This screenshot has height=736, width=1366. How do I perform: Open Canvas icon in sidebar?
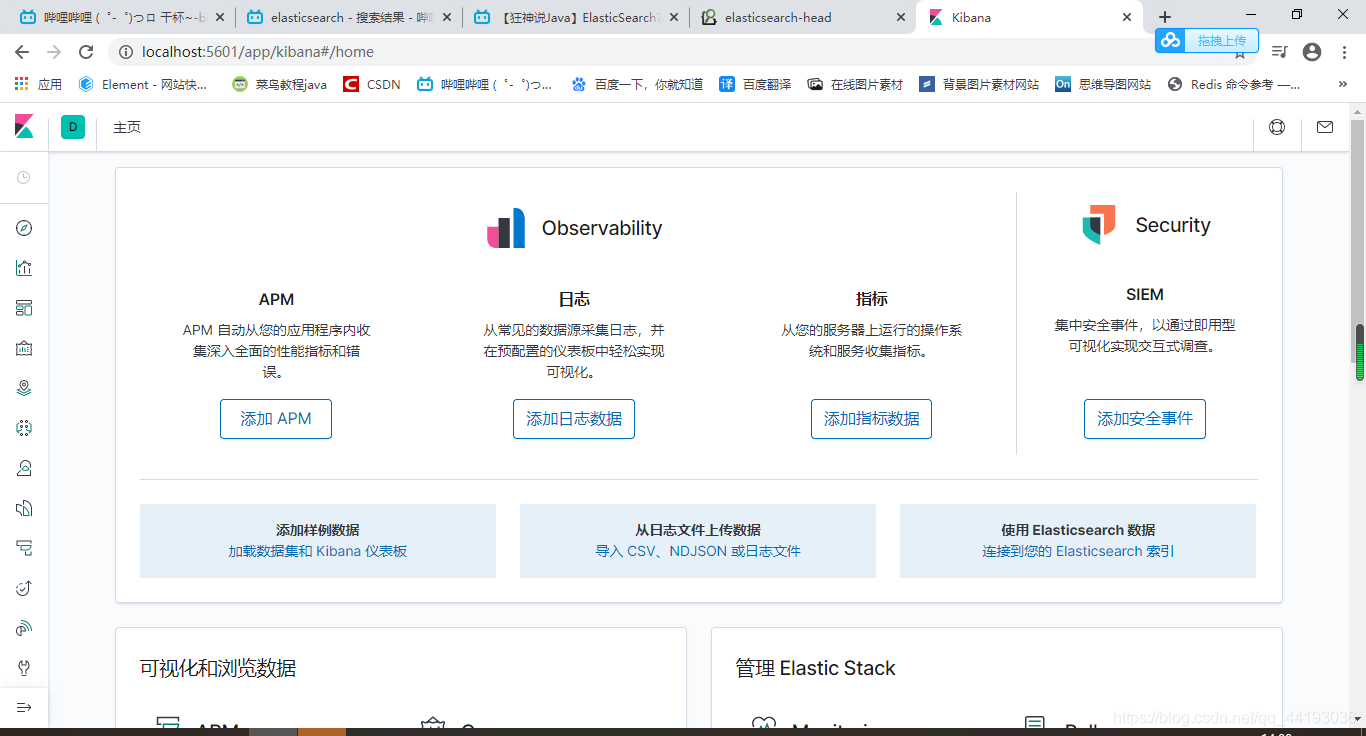(24, 348)
